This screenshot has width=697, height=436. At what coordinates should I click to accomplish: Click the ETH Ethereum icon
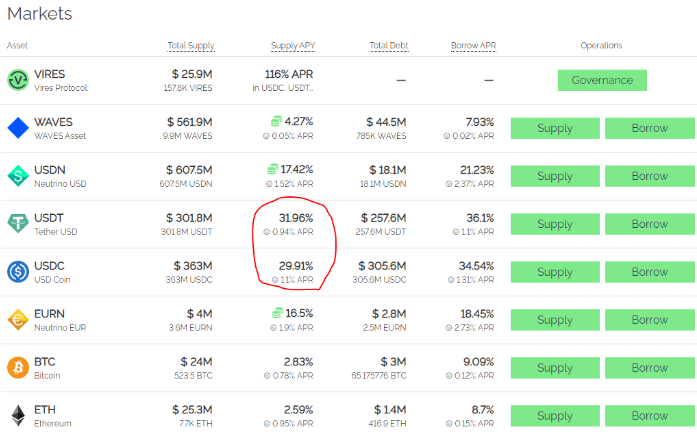click(x=18, y=416)
